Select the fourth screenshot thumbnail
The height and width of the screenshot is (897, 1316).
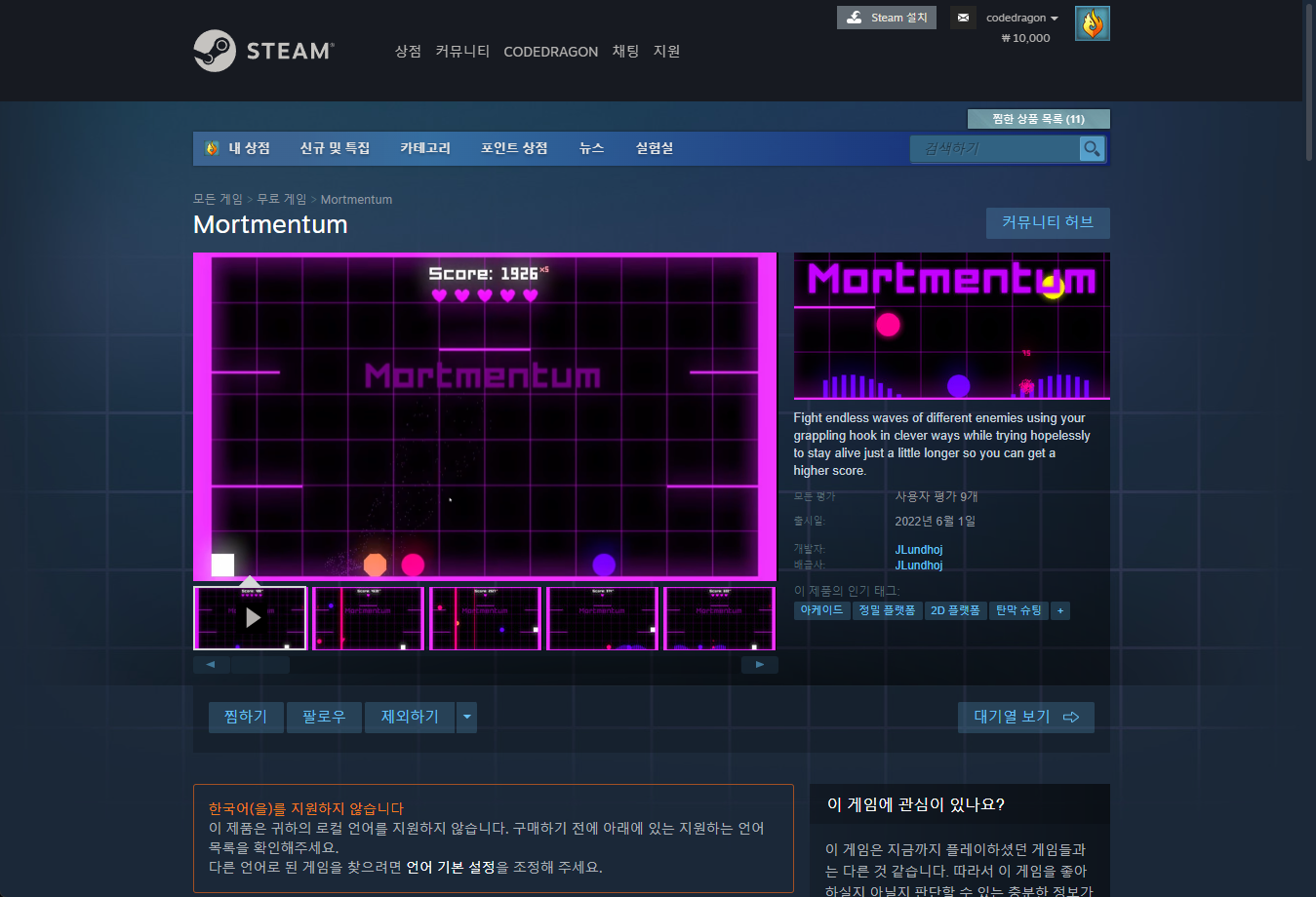pyautogui.click(x=602, y=617)
